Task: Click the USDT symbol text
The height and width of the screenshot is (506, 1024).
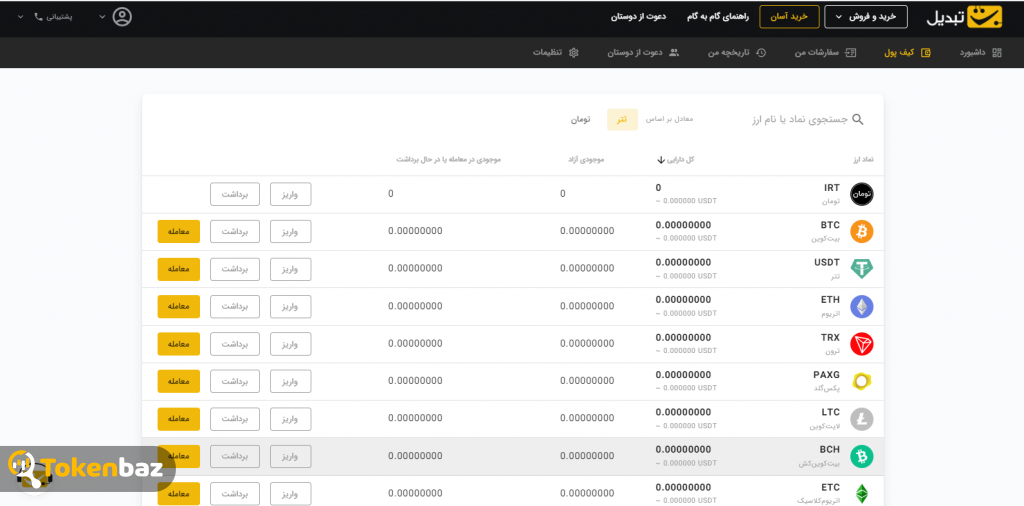Action: click(x=827, y=262)
